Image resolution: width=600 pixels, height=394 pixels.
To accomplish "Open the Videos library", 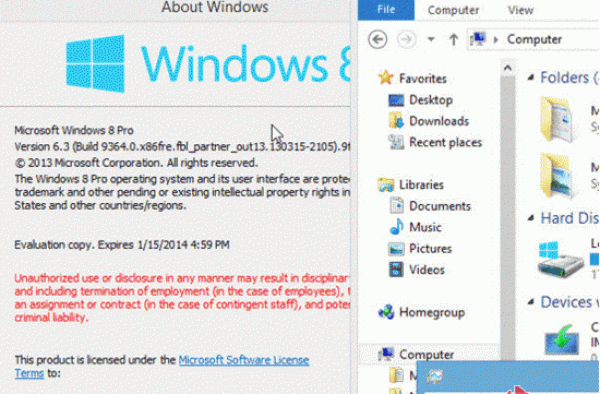I will (427, 270).
